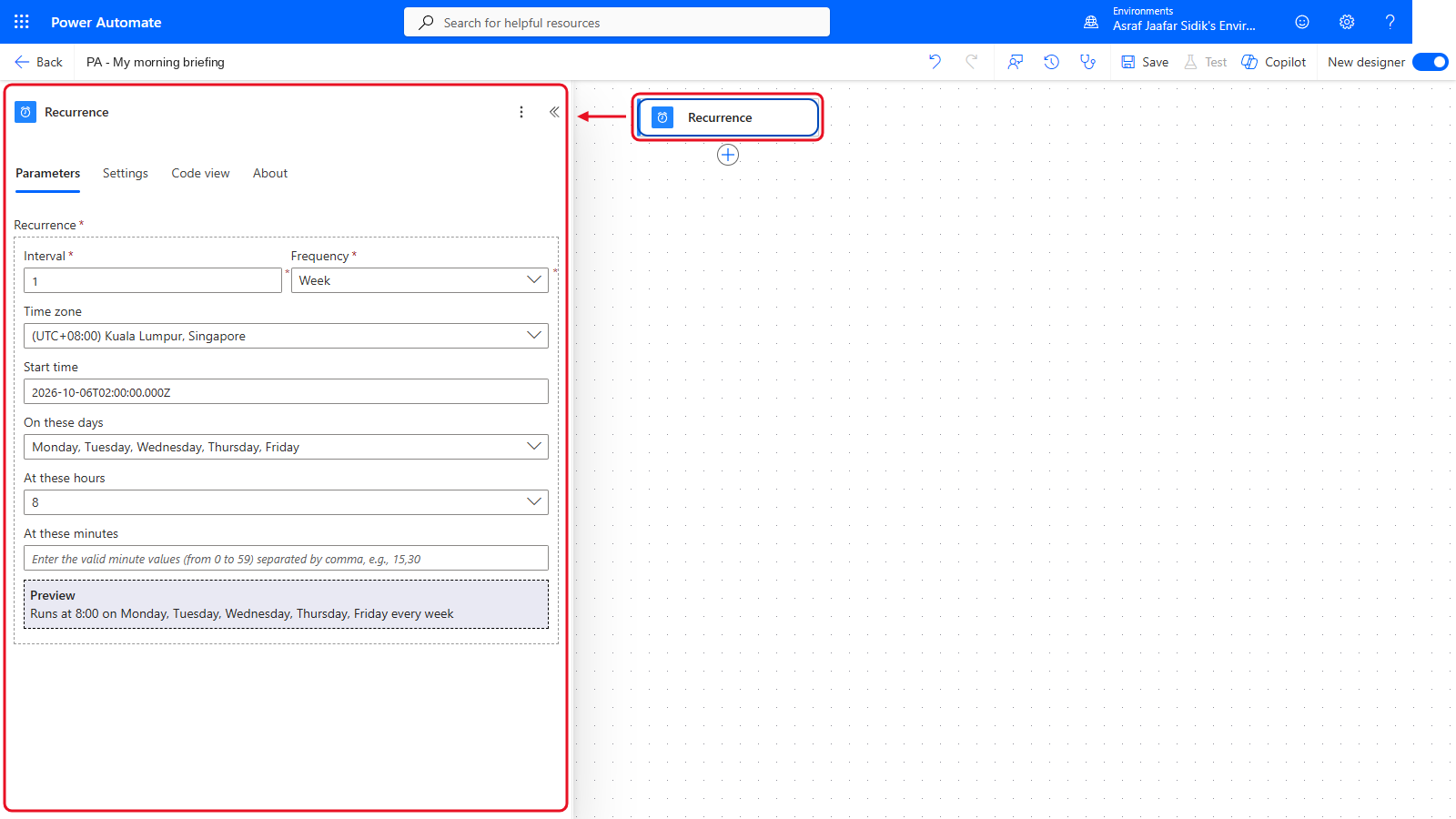
Task: Click the Power Automate title
Action: [x=106, y=22]
